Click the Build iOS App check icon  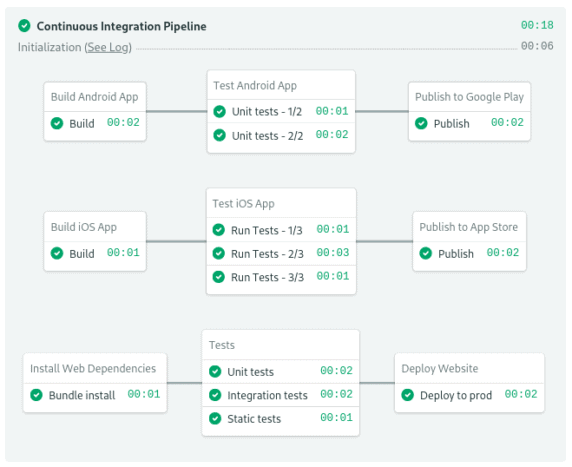click(57, 253)
